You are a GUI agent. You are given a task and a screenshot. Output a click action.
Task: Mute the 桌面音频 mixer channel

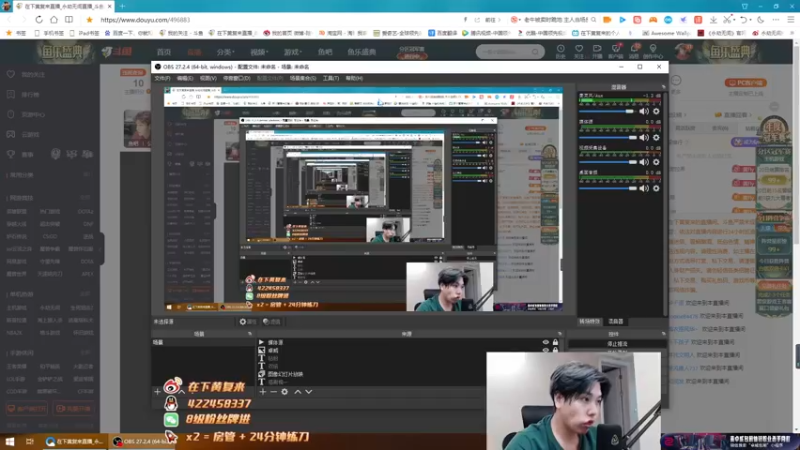coord(644,188)
